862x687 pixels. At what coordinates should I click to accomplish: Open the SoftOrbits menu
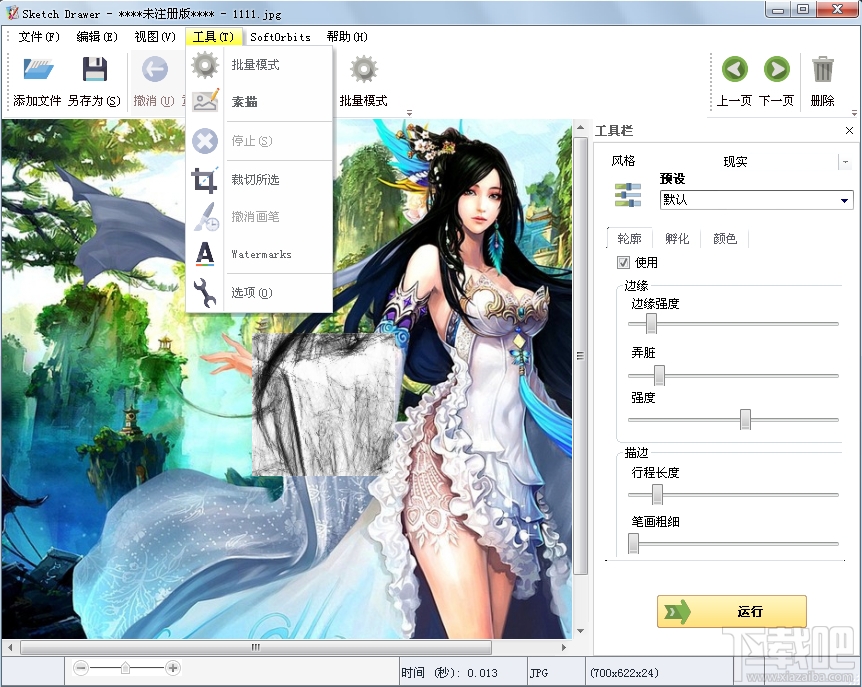click(x=280, y=37)
